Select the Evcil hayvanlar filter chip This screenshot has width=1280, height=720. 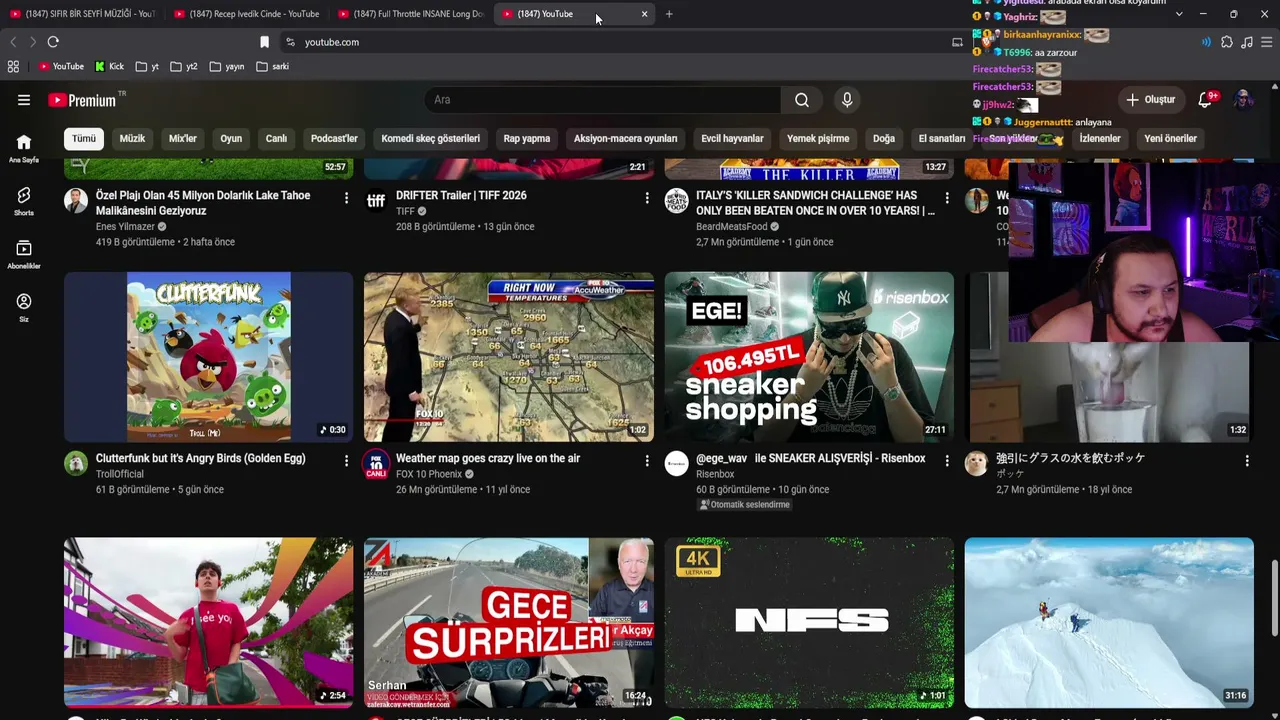[x=732, y=139]
